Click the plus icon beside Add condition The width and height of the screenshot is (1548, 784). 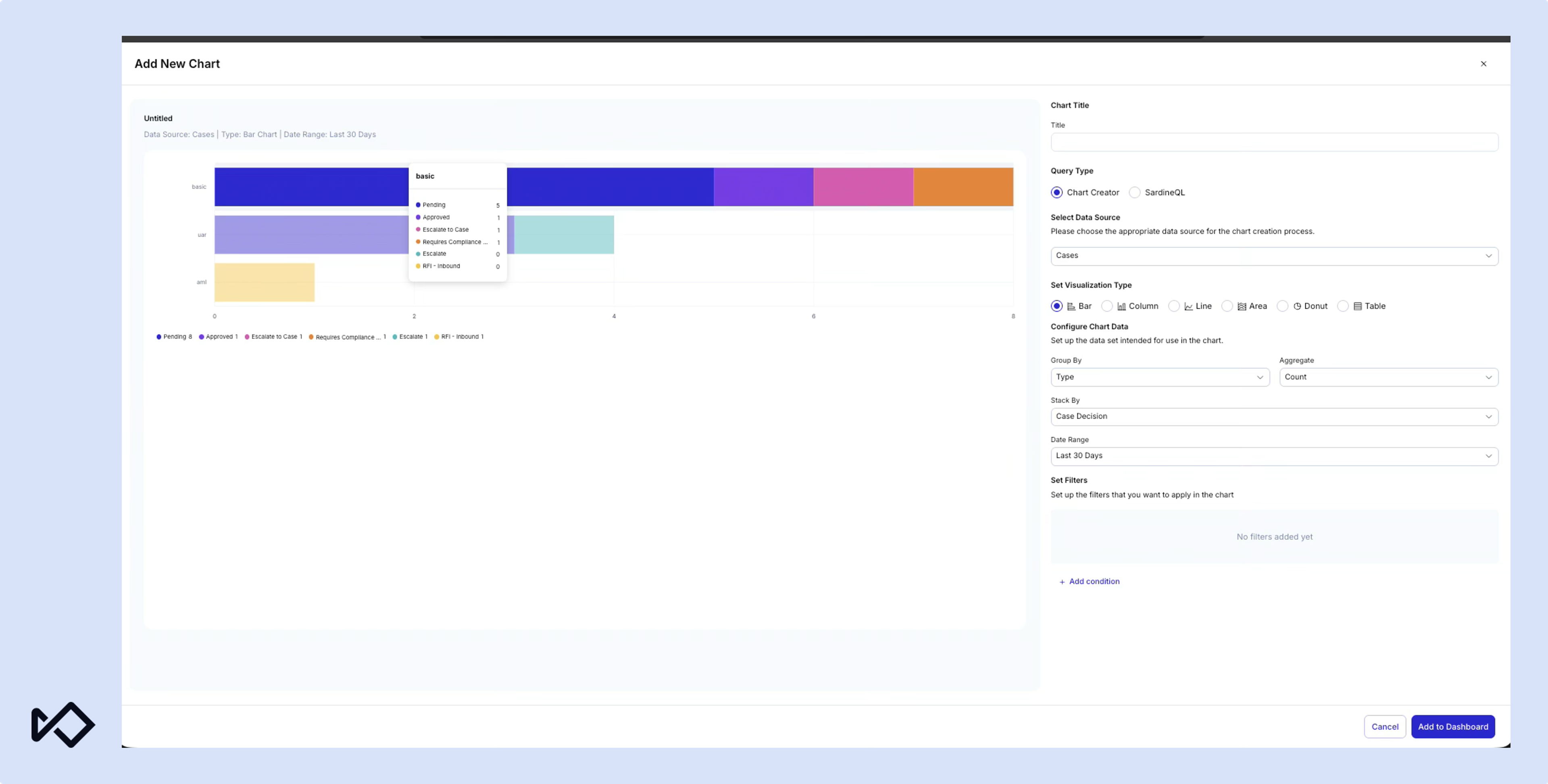1062,582
